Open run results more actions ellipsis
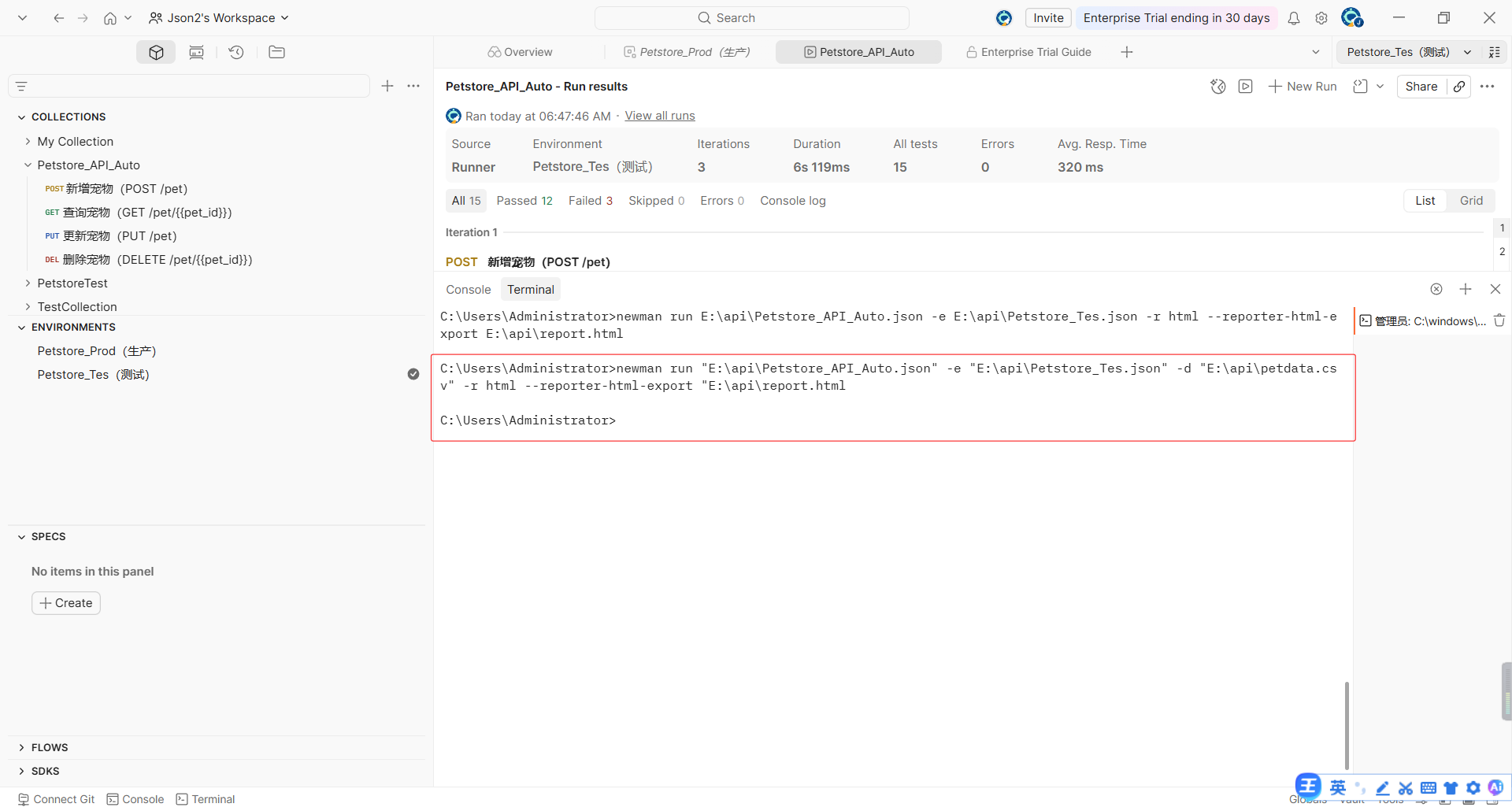The image size is (1512, 811). (1487, 87)
